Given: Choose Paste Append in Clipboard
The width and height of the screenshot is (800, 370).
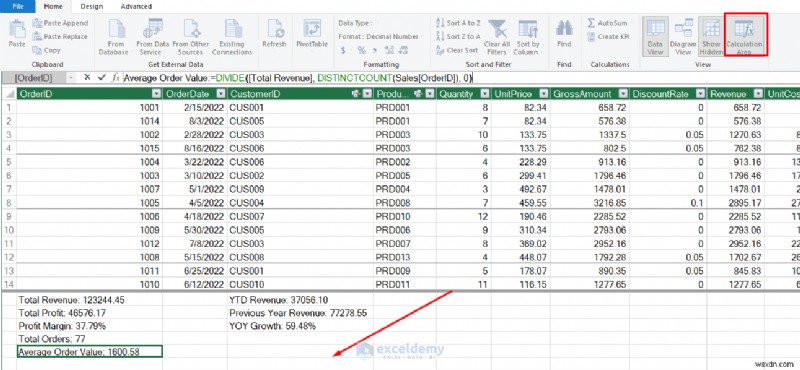Looking at the screenshot, I should tap(60, 23).
